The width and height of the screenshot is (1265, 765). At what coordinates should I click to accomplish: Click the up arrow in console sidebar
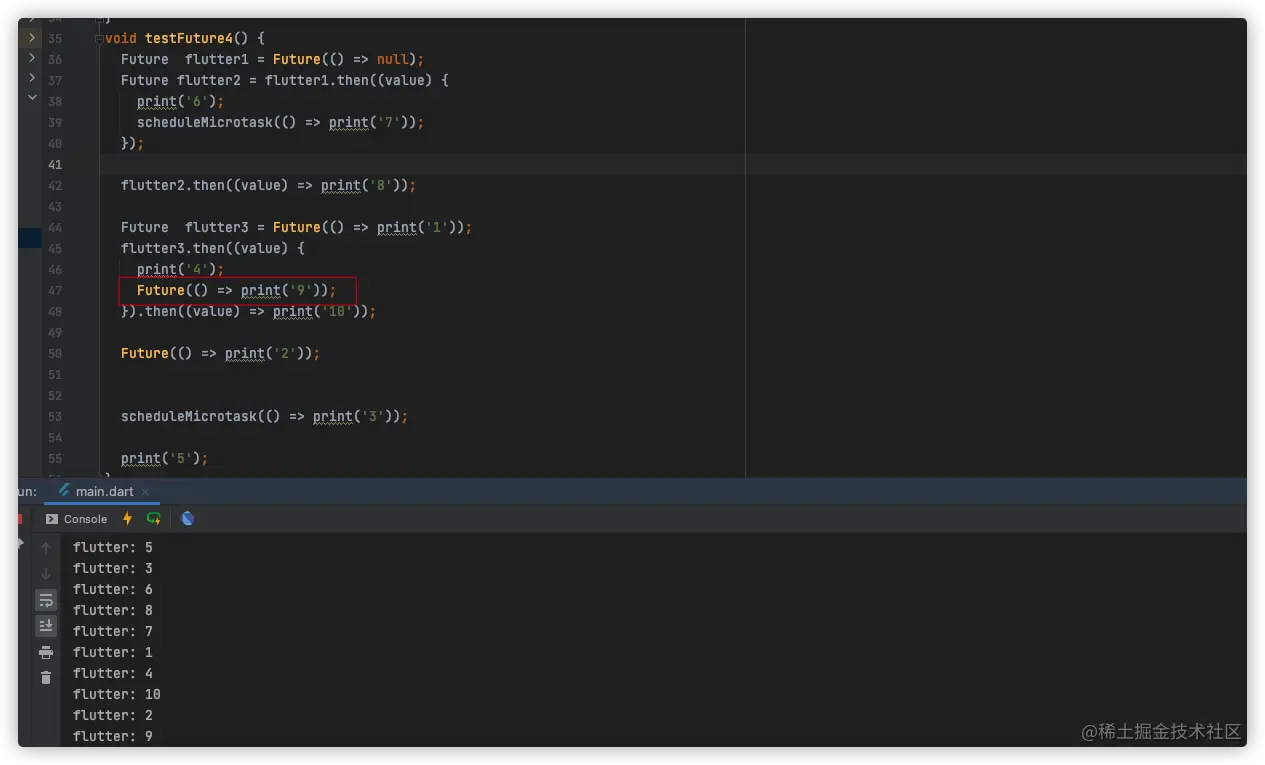46,548
